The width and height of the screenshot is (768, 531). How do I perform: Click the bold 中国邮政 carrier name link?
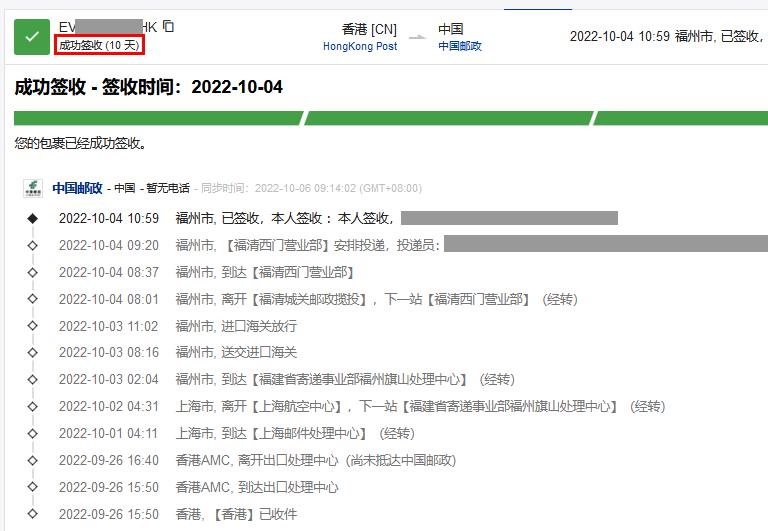[77, 188]
